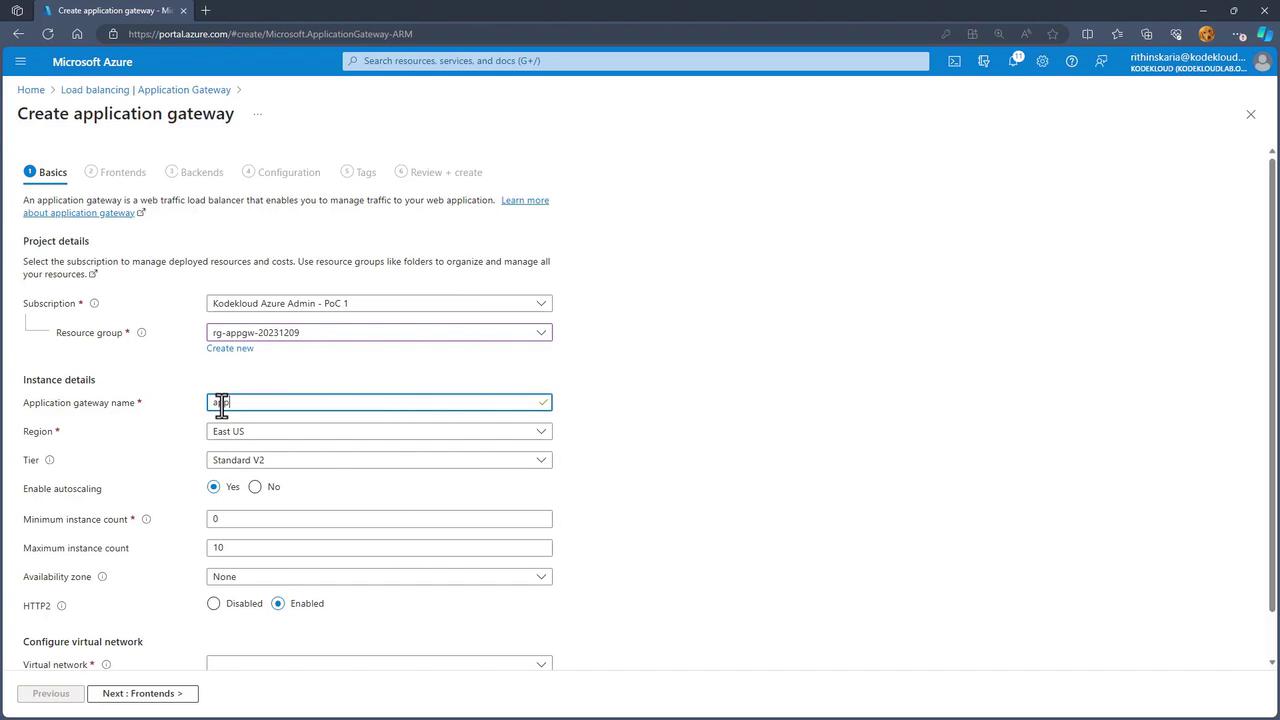Open Azure portal settings gear

tap(1042, 61)
